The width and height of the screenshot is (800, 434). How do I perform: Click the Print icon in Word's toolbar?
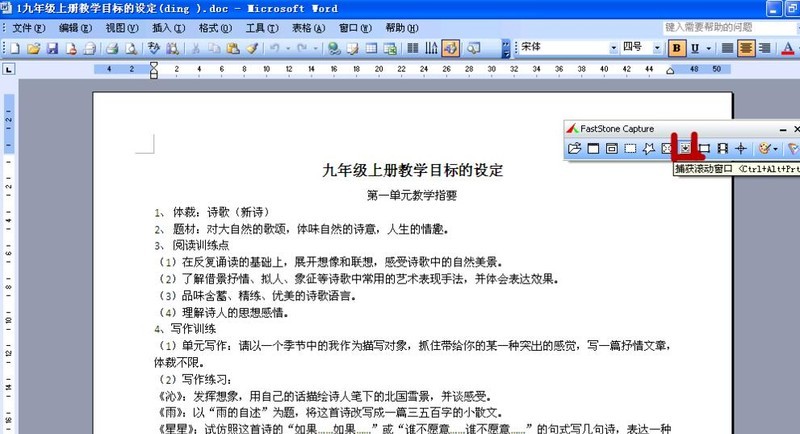tap(112, 48)
